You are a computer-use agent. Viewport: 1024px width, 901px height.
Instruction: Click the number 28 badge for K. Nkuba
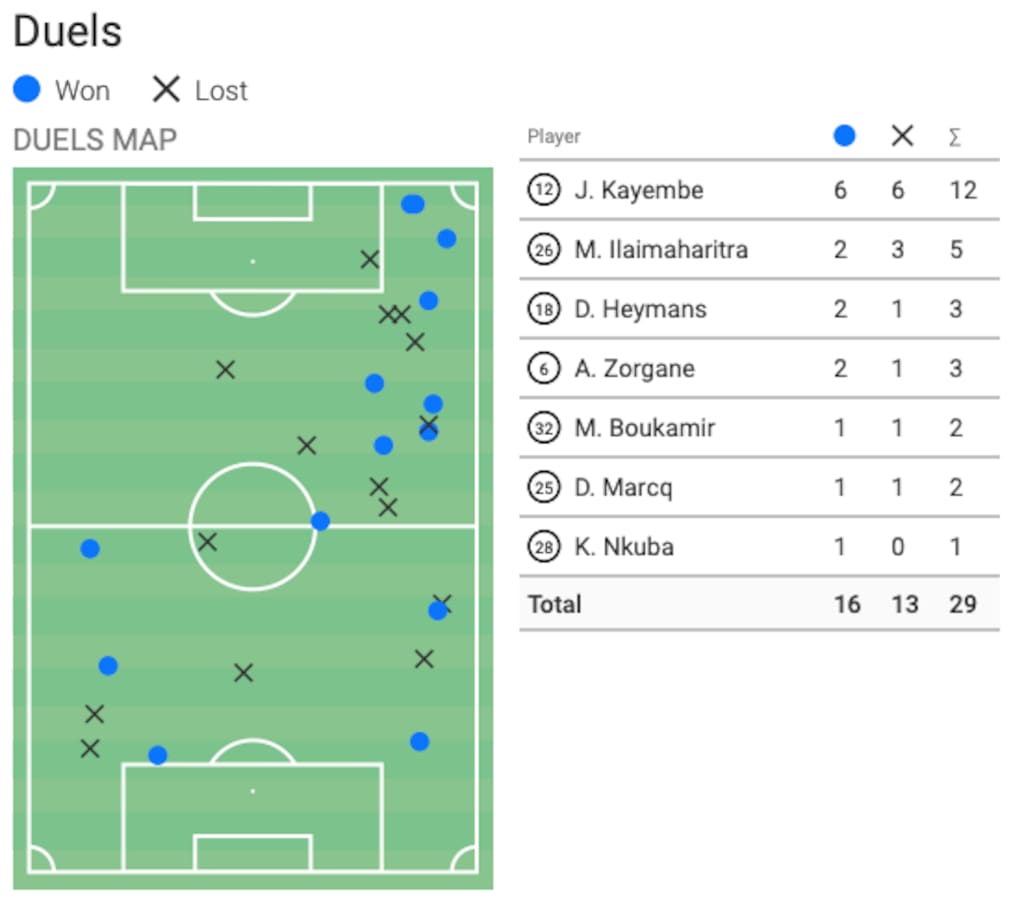click(x=543, y=547)
